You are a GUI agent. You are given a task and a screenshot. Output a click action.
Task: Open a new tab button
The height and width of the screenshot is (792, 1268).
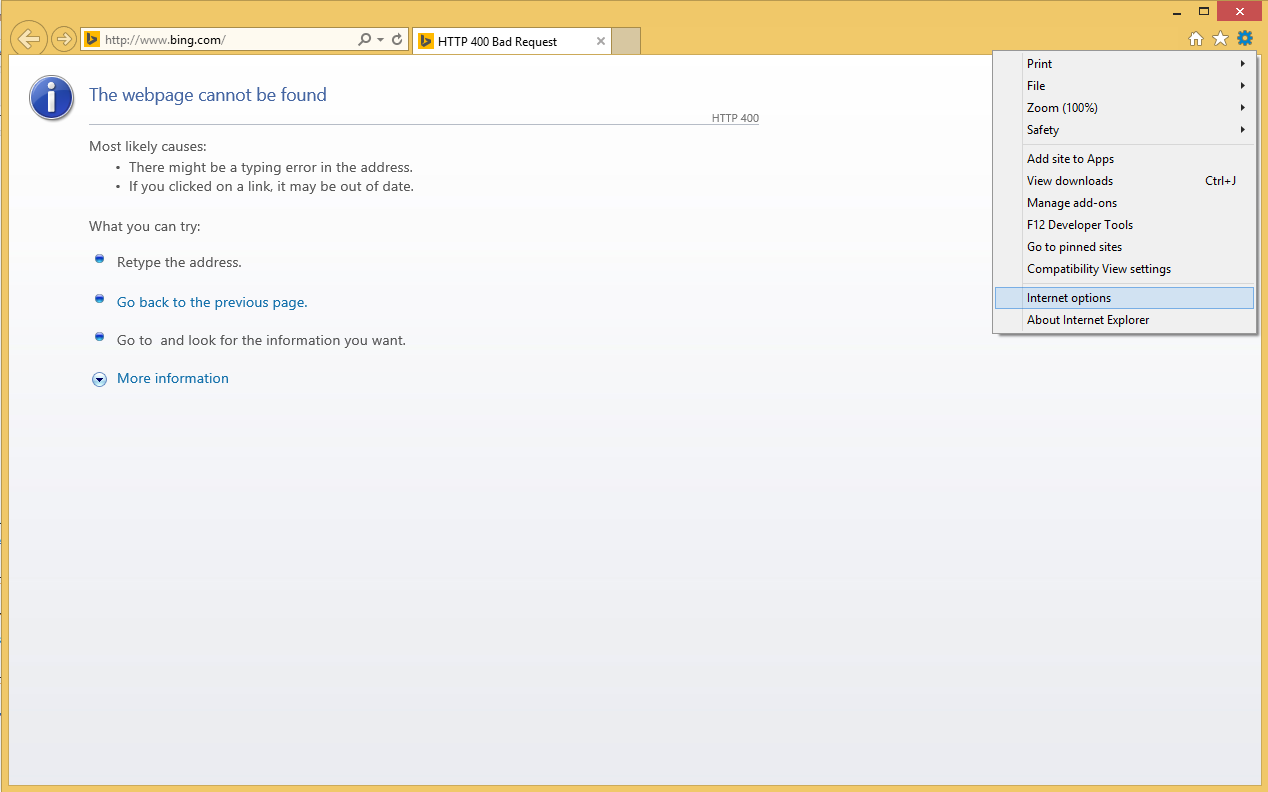[x=625, y=41]
